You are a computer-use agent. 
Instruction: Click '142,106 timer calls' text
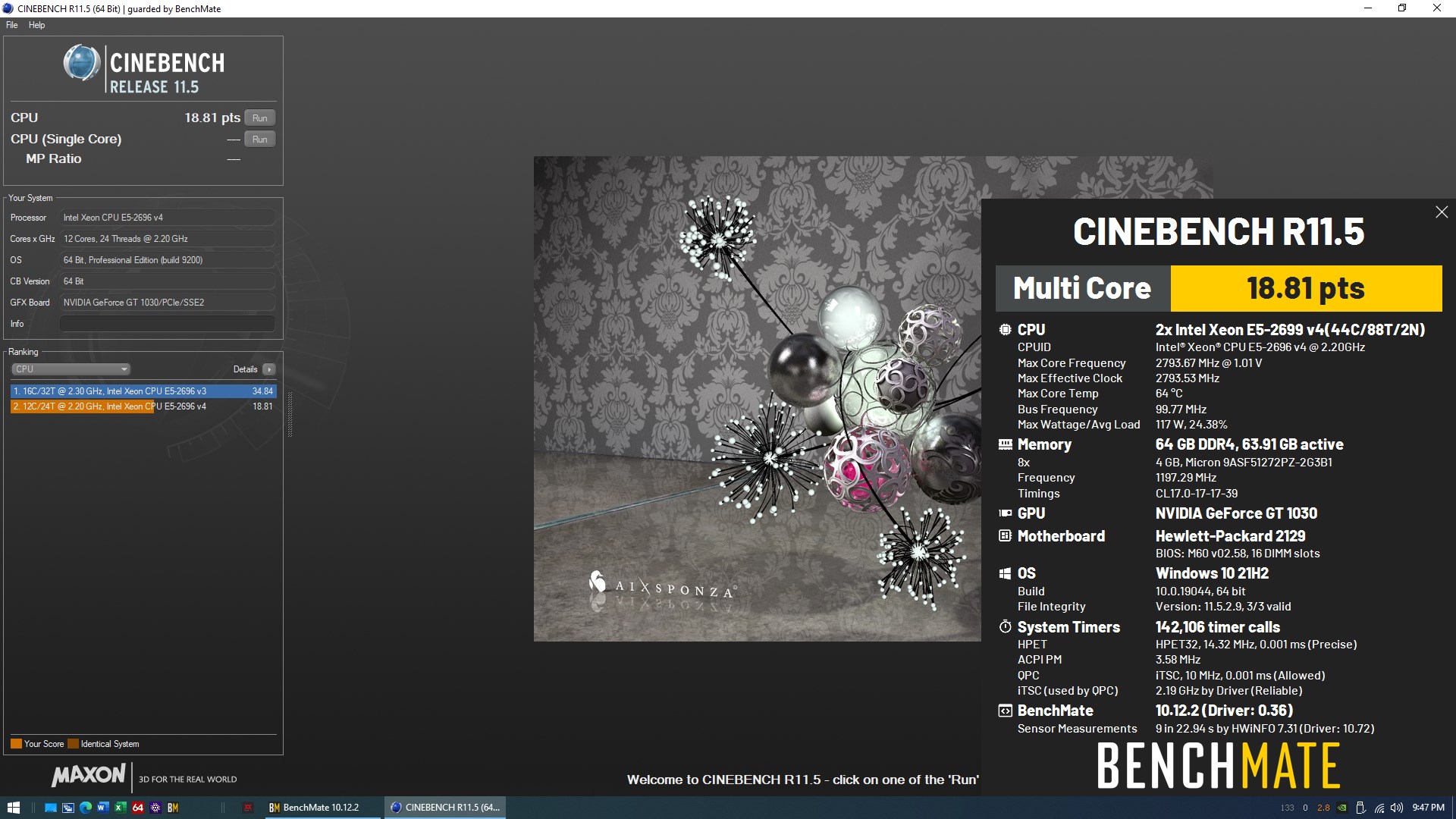(1217, 627)
